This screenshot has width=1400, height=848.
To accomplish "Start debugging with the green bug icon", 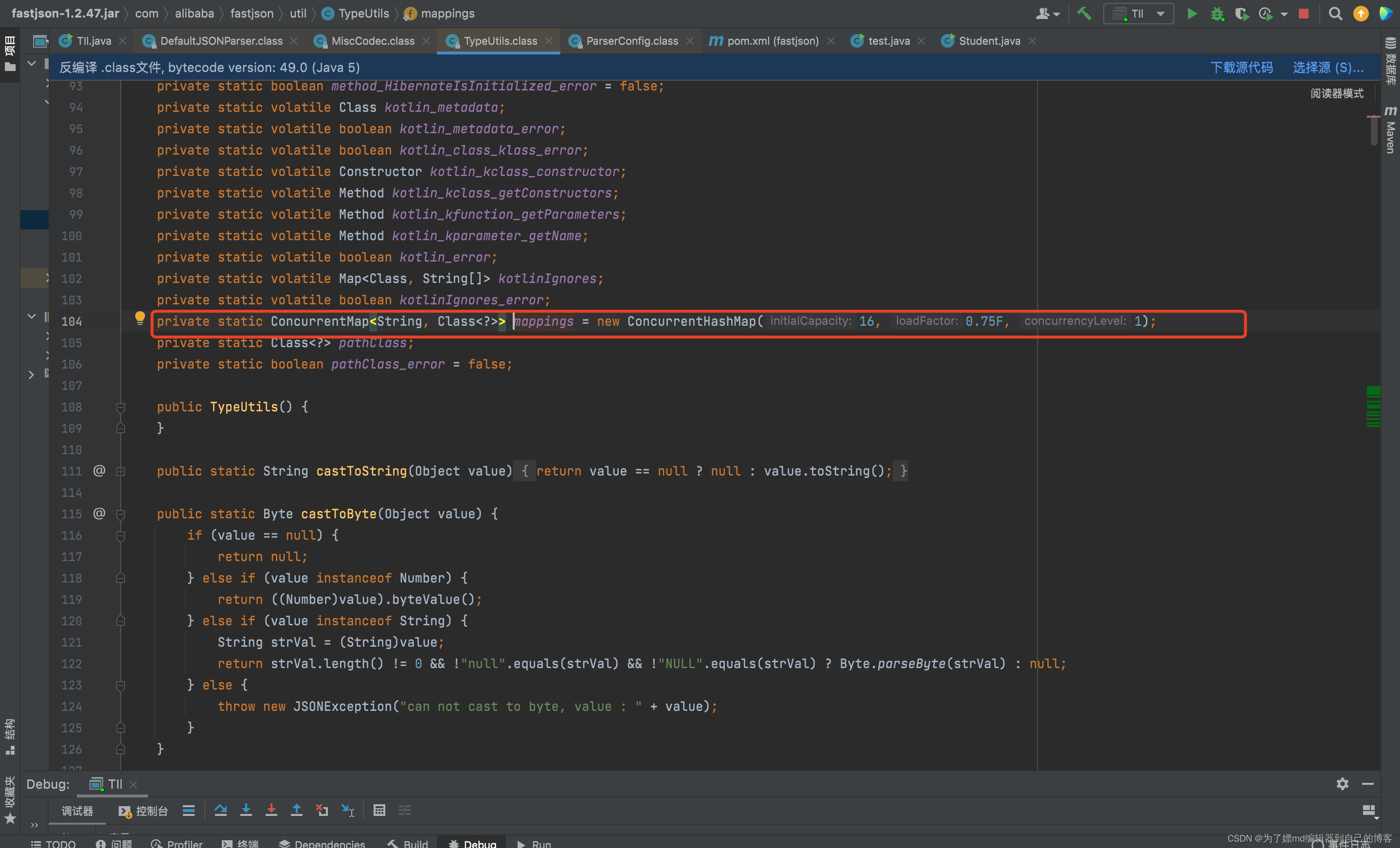I will click(x=1217, y=13).
